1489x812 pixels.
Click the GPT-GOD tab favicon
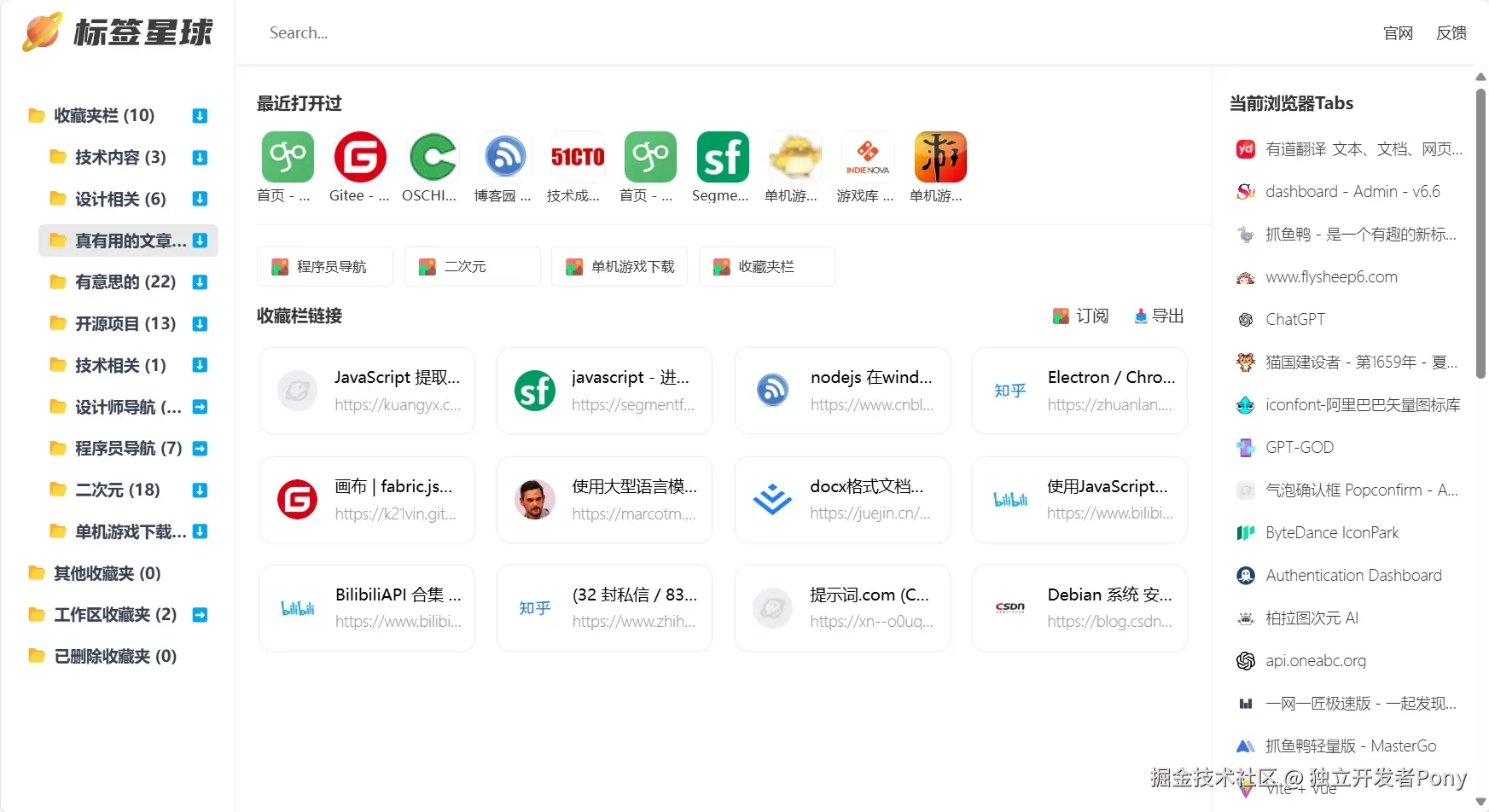(x=1246, y=448)
